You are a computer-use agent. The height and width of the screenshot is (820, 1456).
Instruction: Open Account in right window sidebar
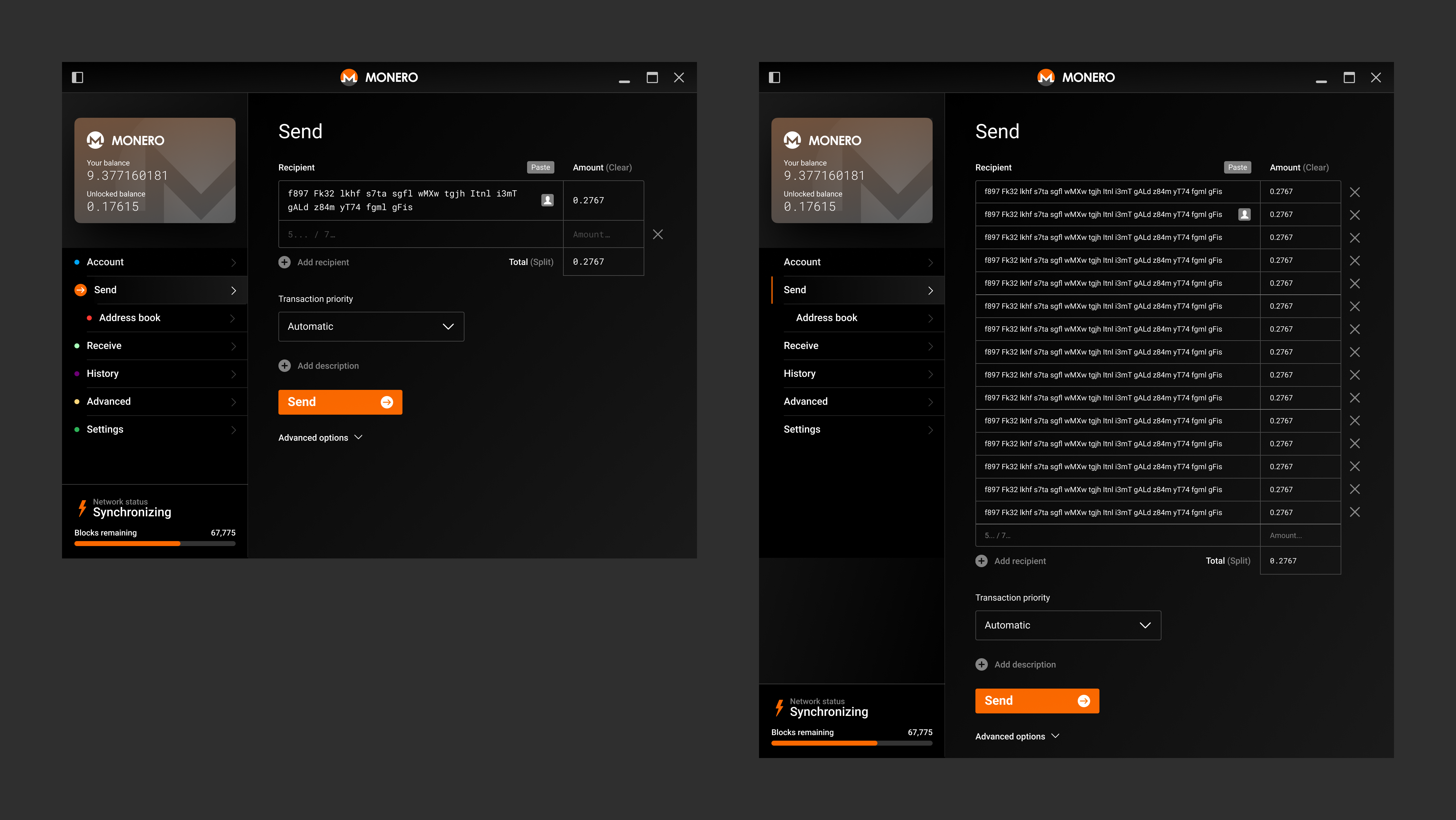852,262
